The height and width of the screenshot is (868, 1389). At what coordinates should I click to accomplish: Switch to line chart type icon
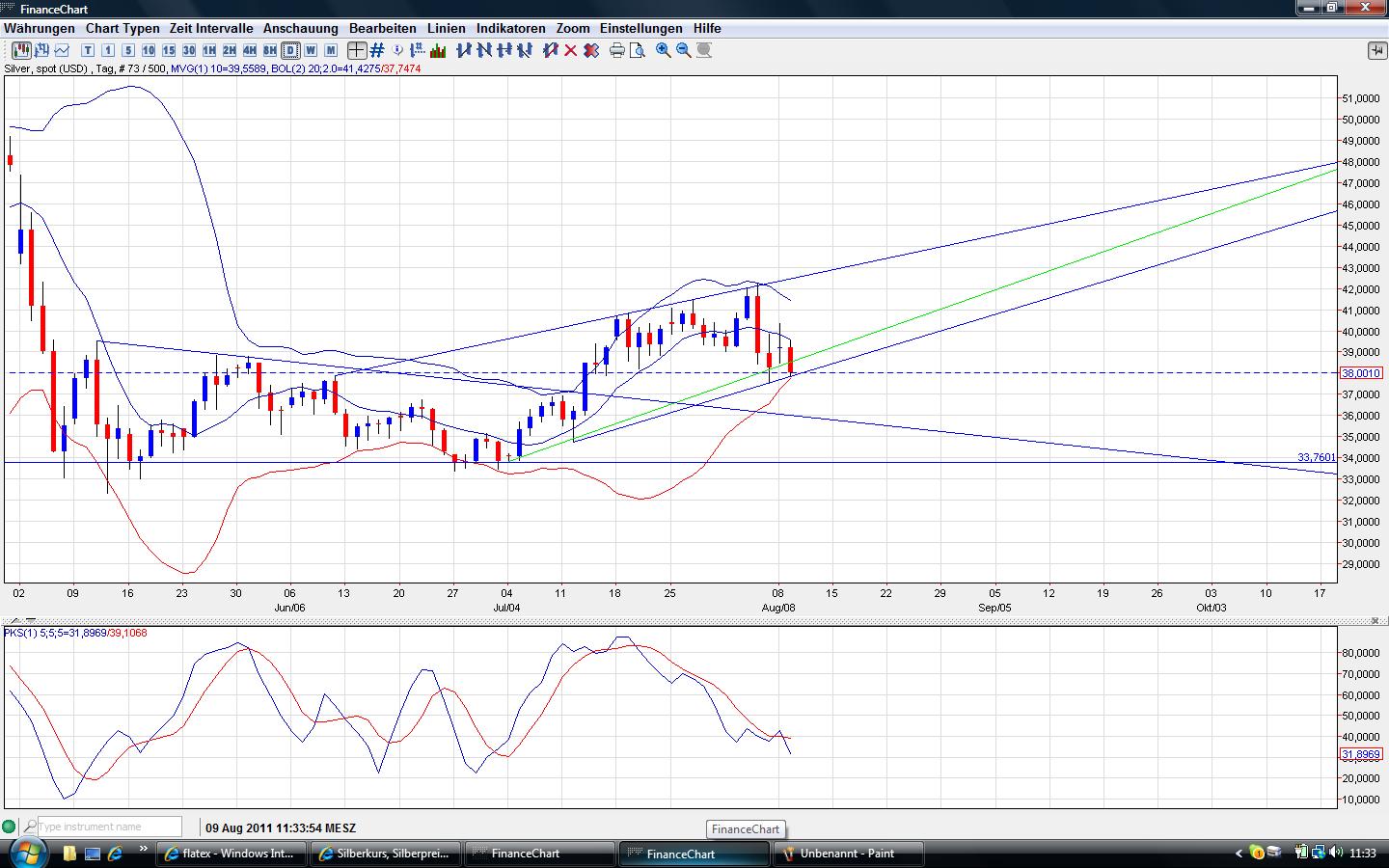pos(63,50)
